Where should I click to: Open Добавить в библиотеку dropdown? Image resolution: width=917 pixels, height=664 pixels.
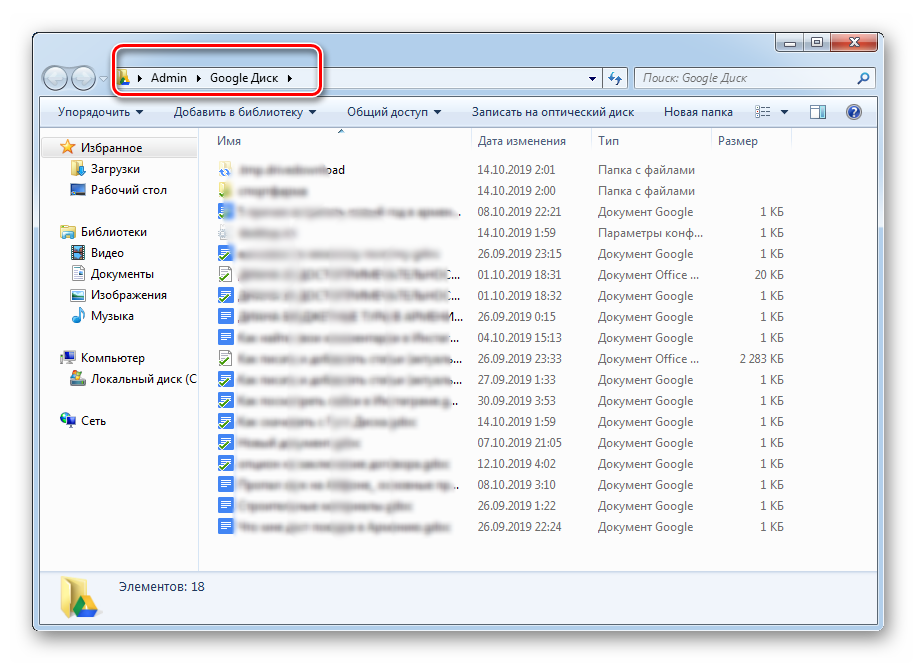point(245,112)
